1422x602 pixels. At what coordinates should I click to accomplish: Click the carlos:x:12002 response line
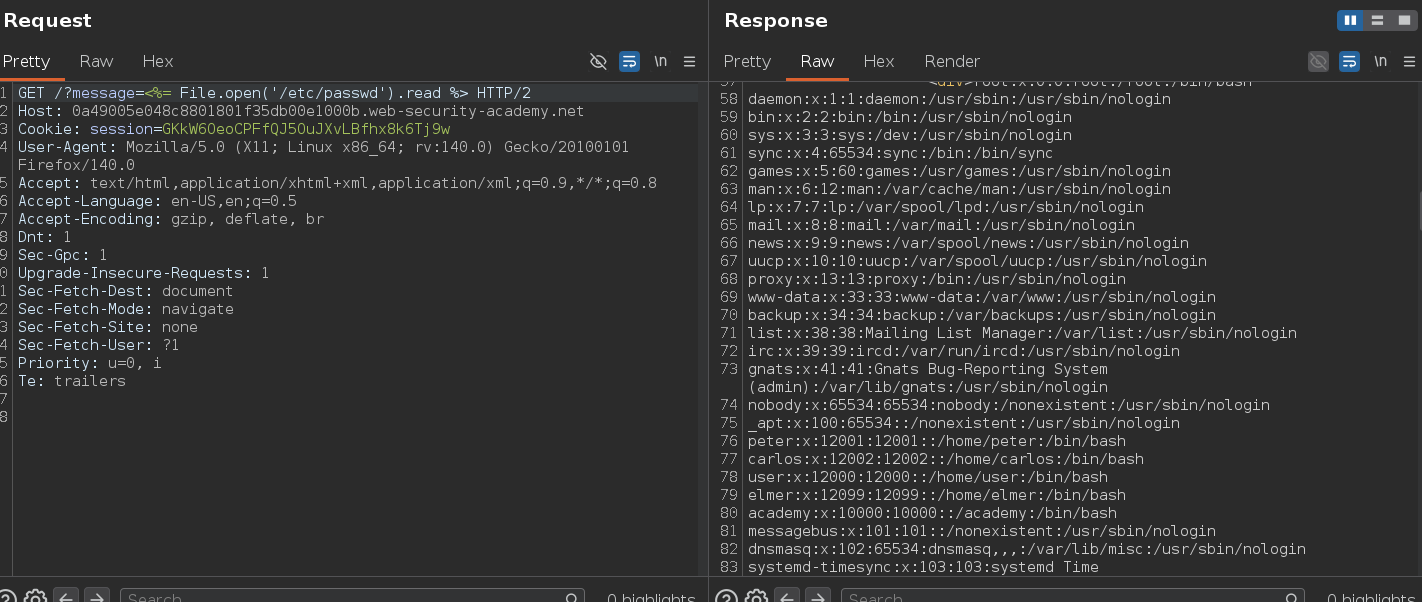coord(945,459)
